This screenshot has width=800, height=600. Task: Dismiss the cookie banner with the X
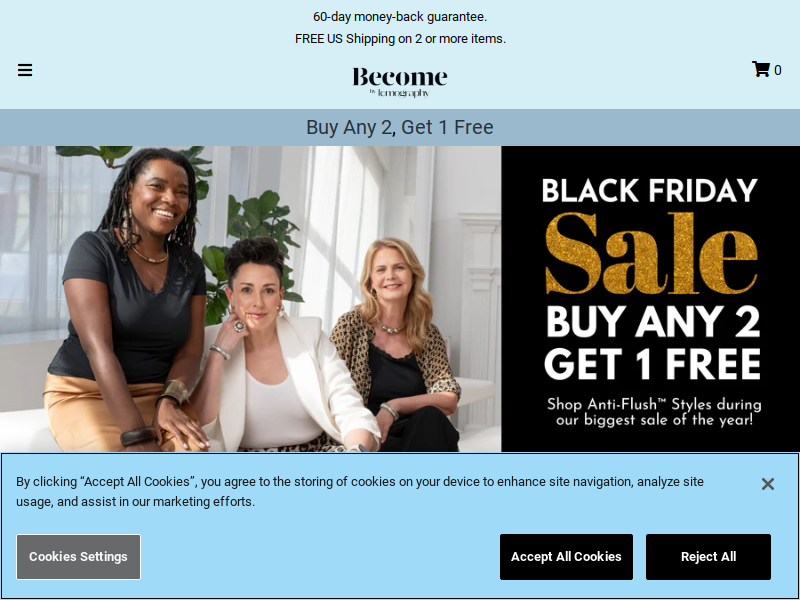pyautogui.click(x=767, y=484)
